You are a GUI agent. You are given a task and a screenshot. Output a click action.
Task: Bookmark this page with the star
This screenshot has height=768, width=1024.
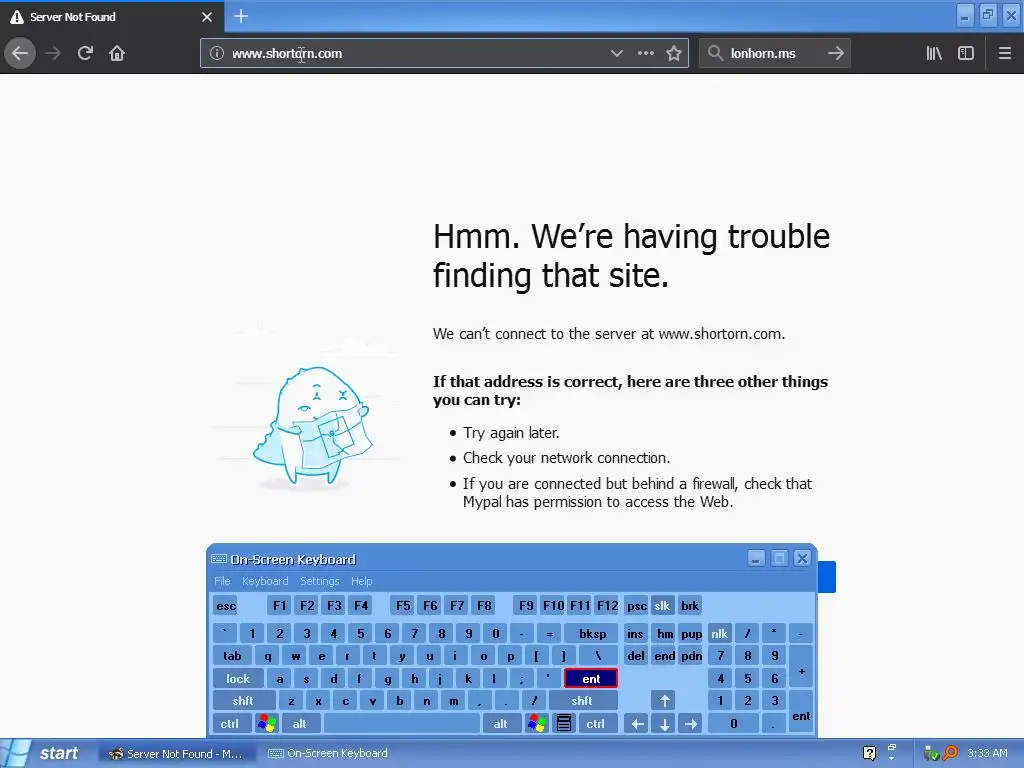pos(674,54)
